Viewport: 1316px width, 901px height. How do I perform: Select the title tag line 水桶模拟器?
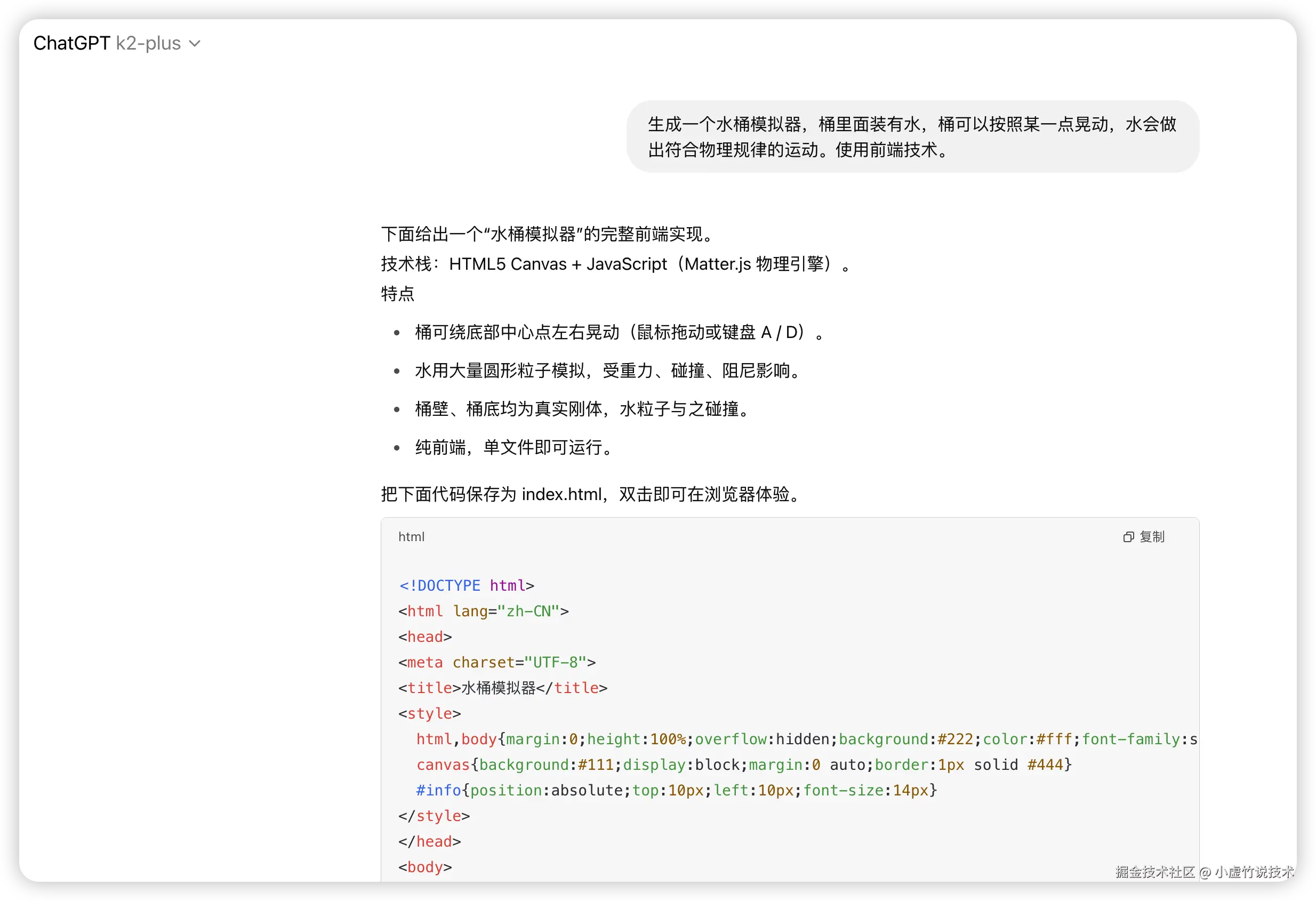coord(503,688)
